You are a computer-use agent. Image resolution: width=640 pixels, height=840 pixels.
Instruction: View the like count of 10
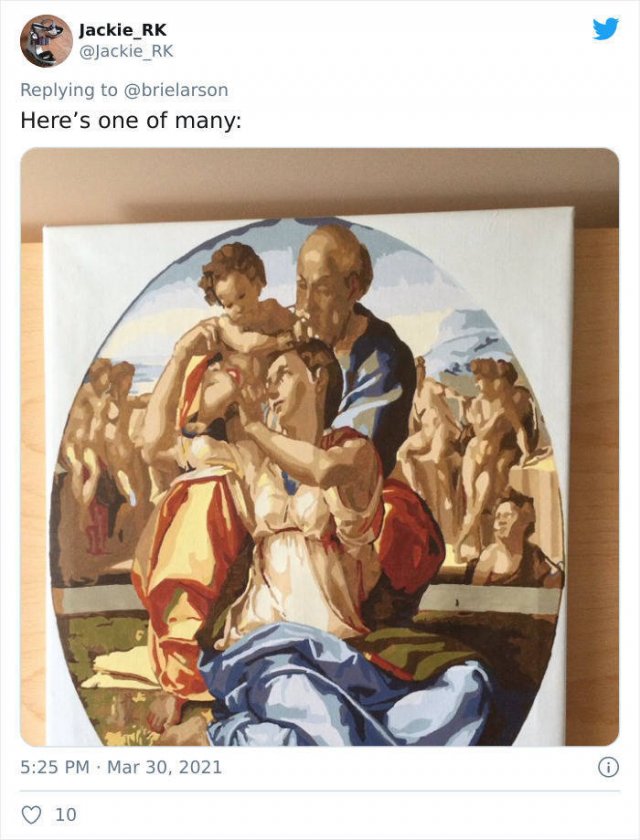point(66,815)
